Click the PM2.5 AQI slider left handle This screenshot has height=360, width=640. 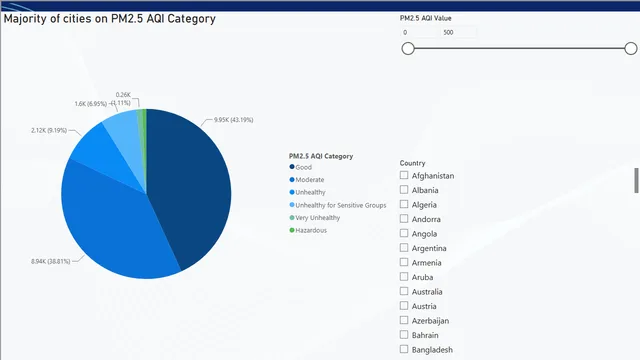[408, 49]
